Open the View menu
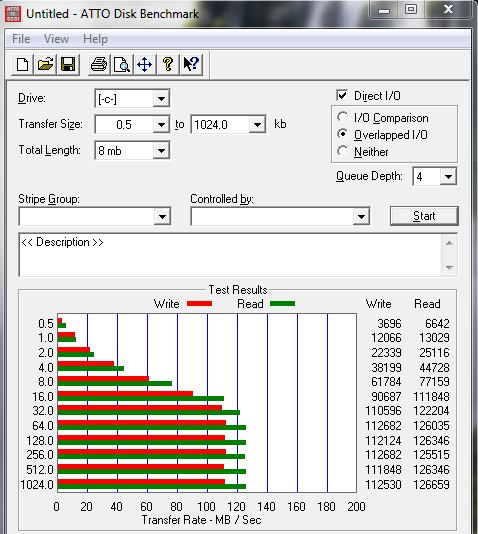478x534 pixels. [x=57, y=39]
